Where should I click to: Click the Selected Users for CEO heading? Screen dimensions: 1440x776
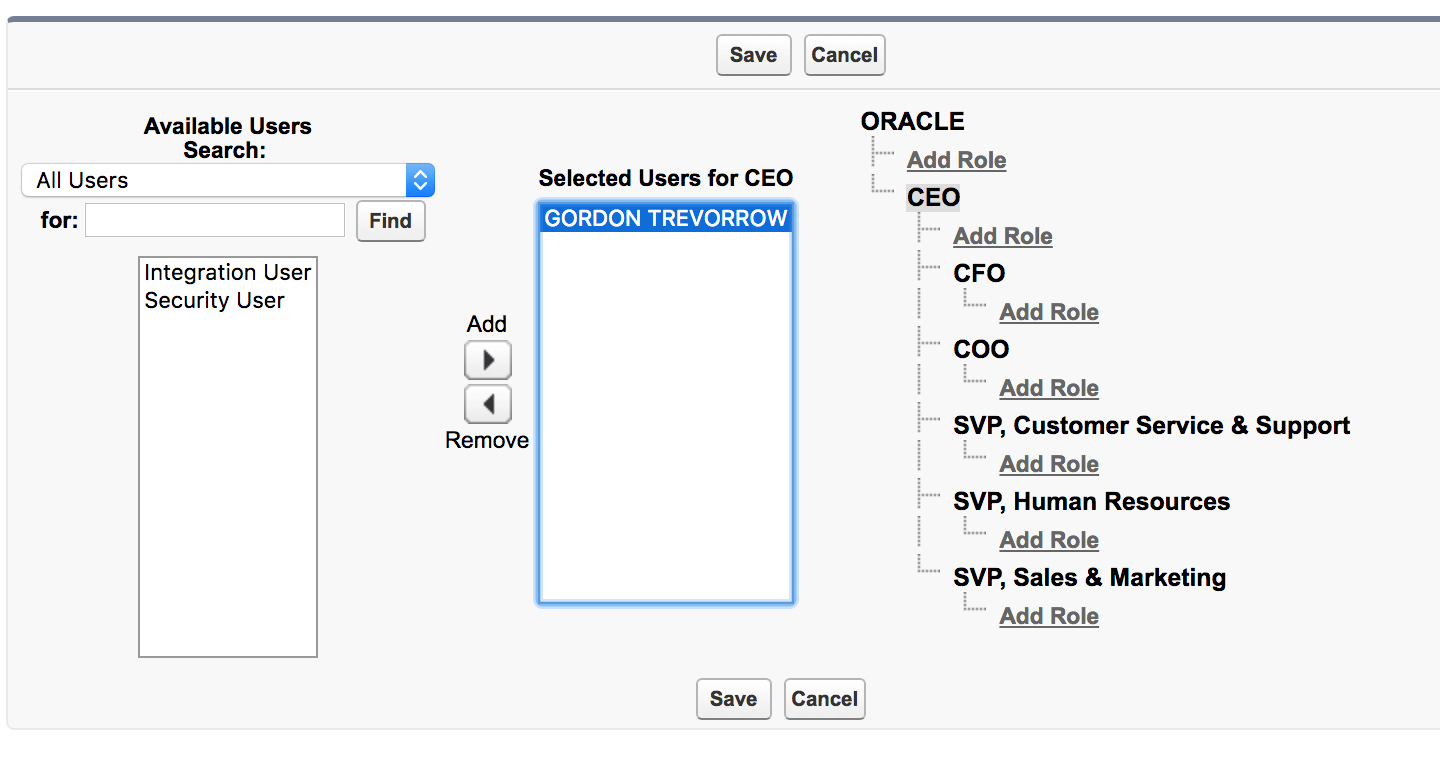click(666, 178)
